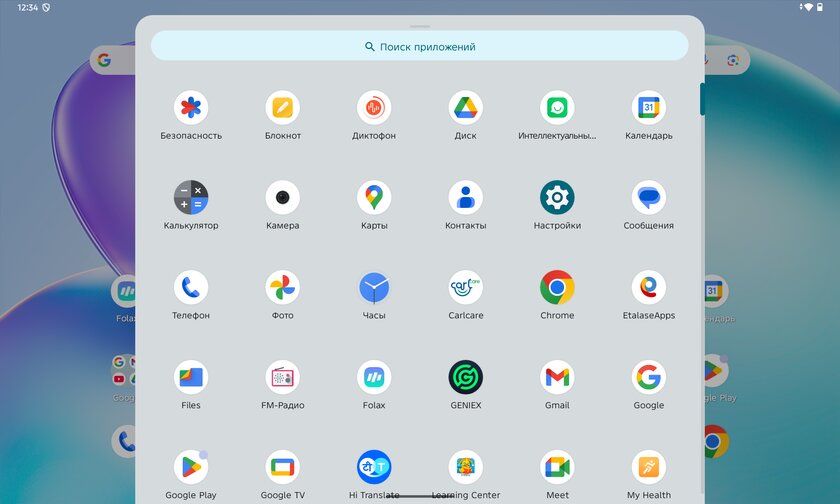Open the Hi Translate app
Image resolution: width=840 pixels, height=504 pixels.
pyautogui.click(x=374, y=468)
